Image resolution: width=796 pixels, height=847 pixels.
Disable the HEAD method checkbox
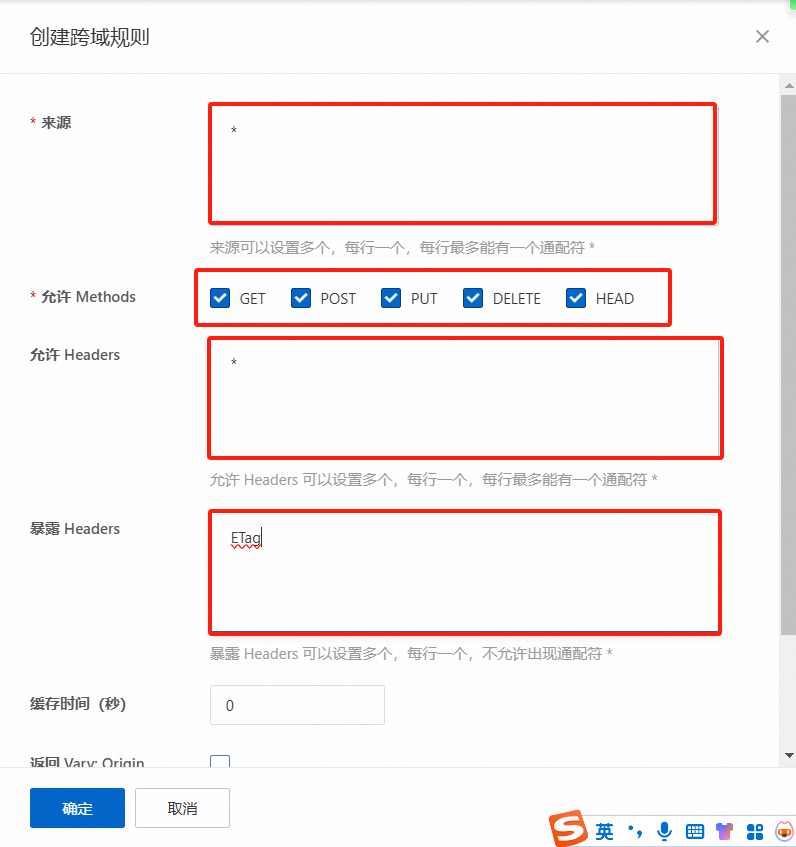click(576, 298)
